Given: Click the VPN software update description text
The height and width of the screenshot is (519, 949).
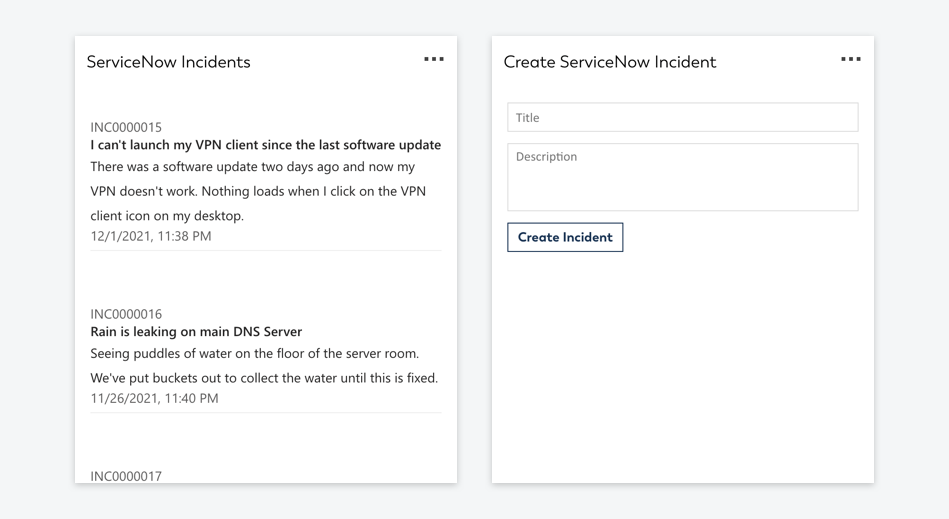Looking at the screenshot, I should [x=258, y=191].
